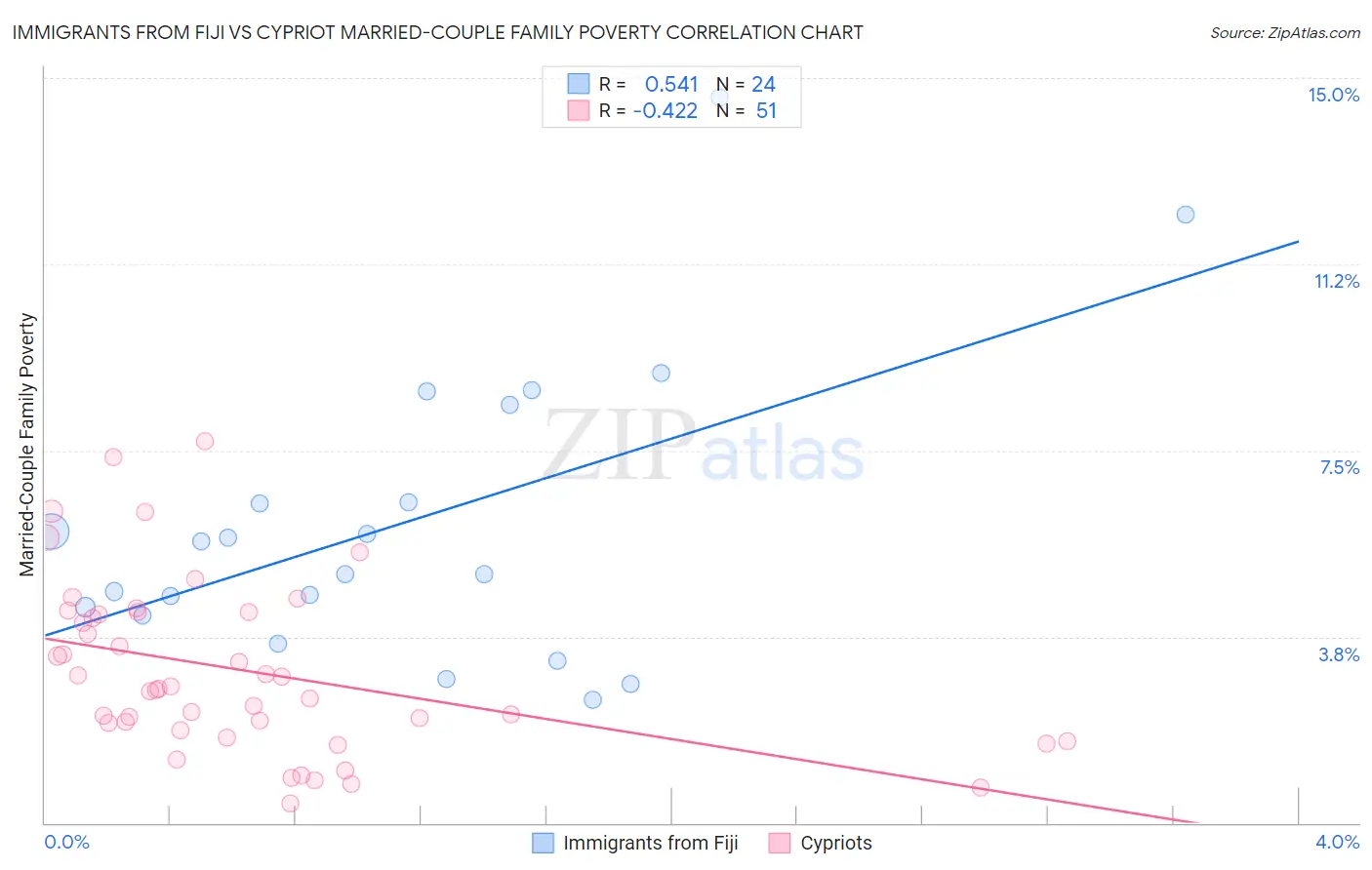Viewport: 1372px width, 870px height.
Task: Click the blue Immigrants from Fiji legend swatch
Action: (543, 843)
